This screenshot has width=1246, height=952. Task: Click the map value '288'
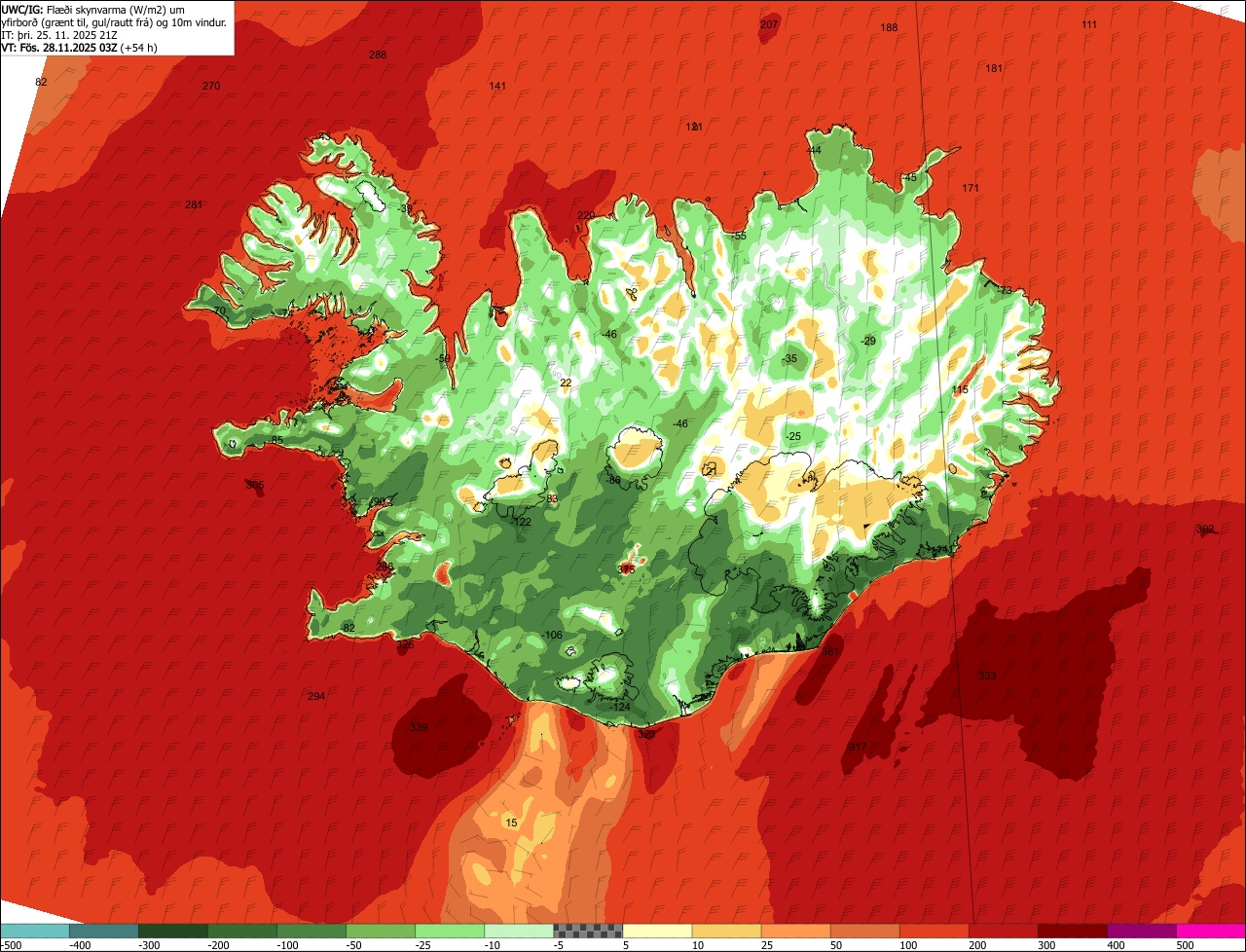click(x=378, y=55)
